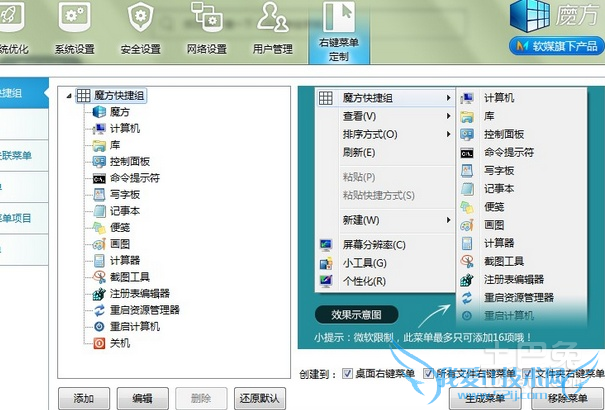Viewport: 605px width, 410px height.
Task: Select 注册表编辑器 icon in tree list
Action: pyautogui.click(x=99, y=294)
